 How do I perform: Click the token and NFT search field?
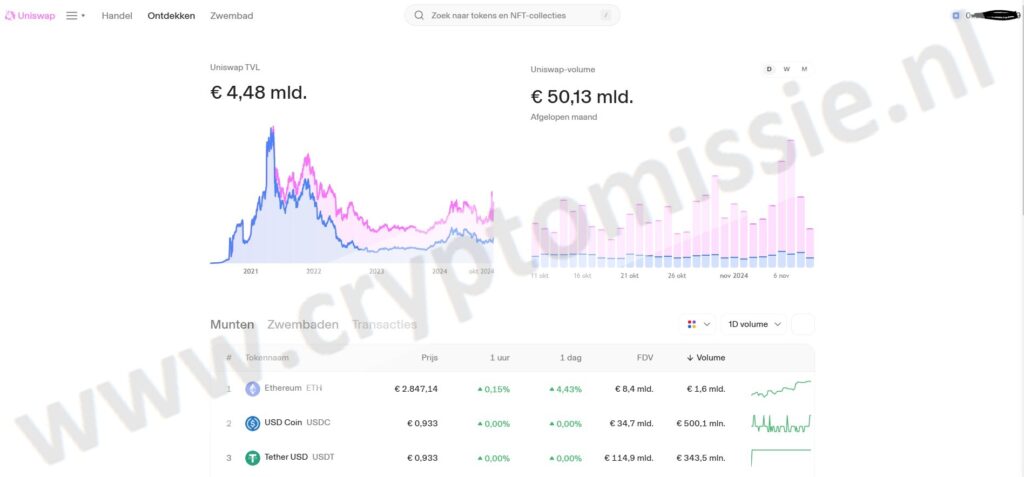[x=512, y=16]
